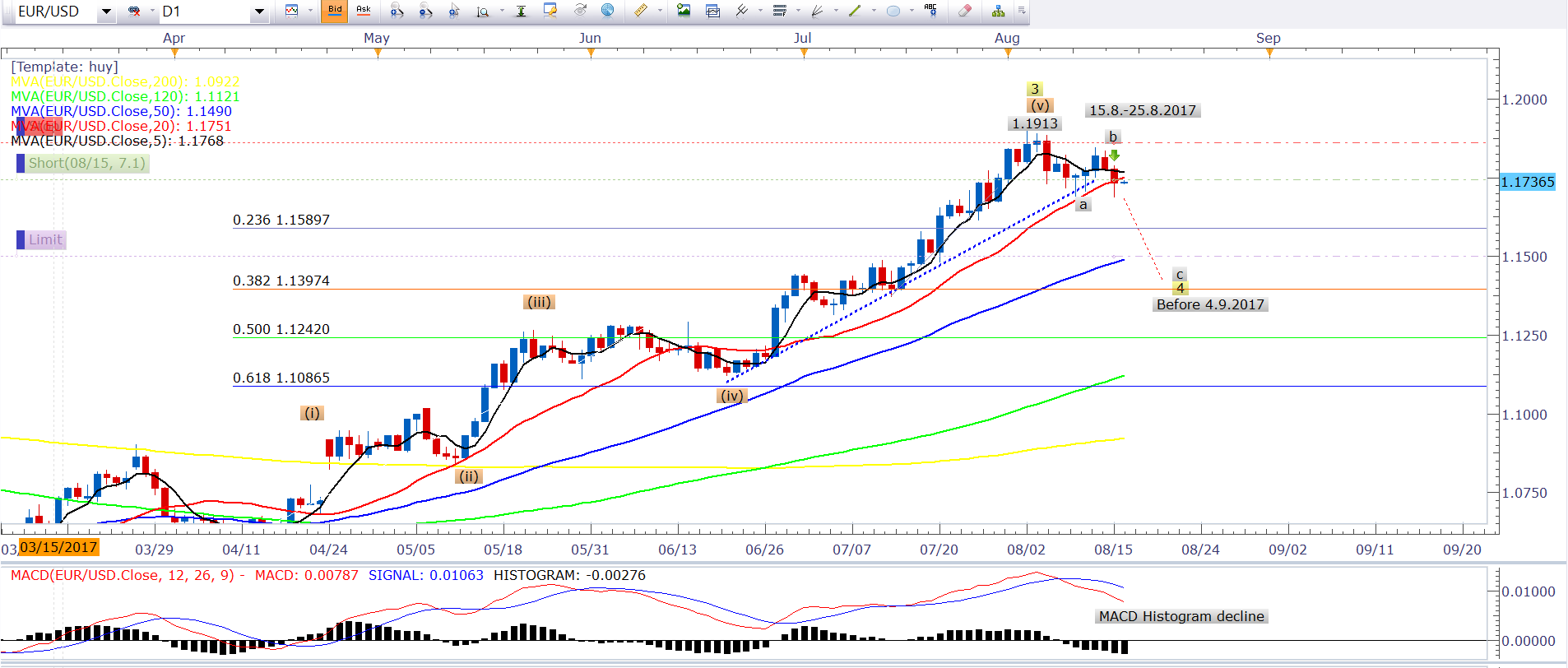Click the 1.17365 current price marker

tap(1528, 182)
